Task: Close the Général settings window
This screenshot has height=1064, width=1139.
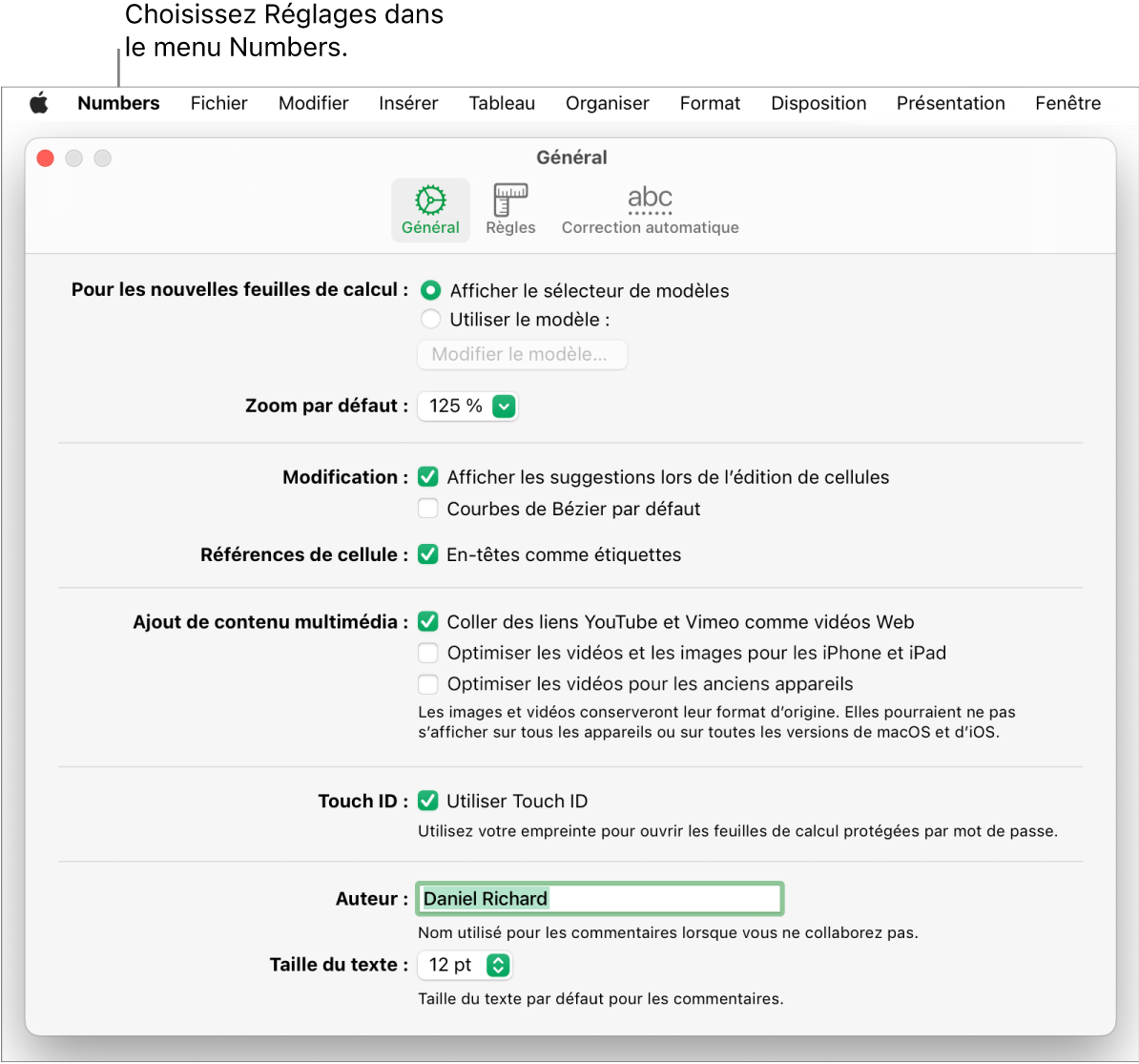Action: (46, 157)
